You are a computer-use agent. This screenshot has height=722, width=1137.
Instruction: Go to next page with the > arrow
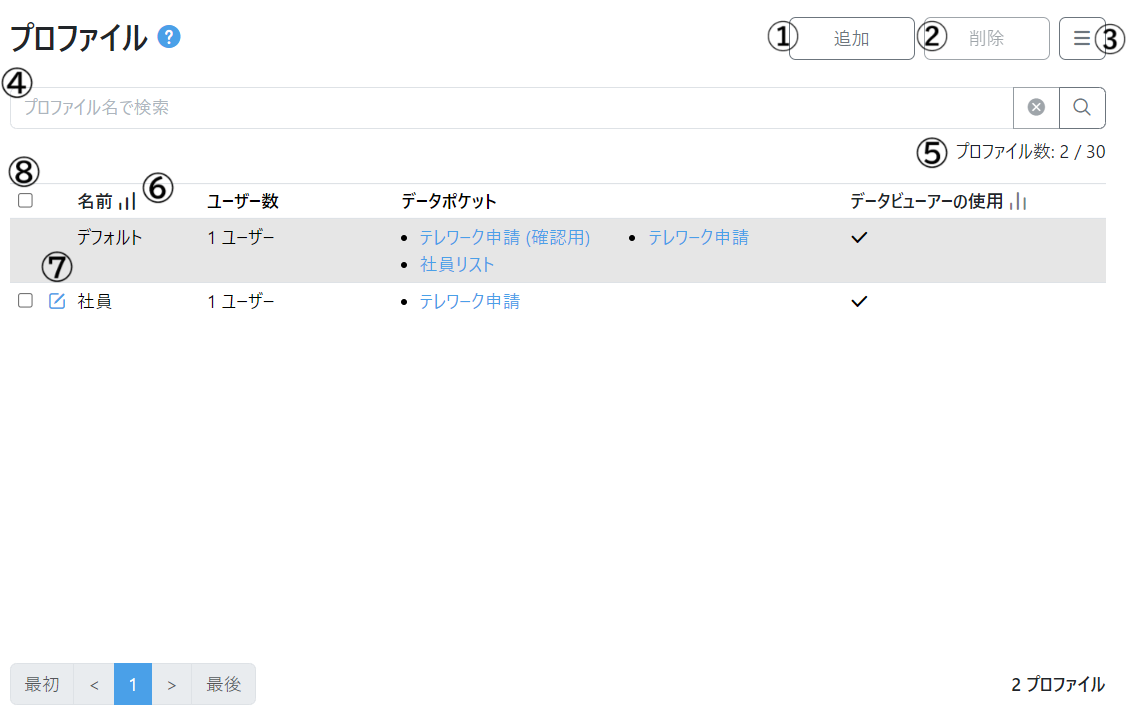[172, 684]
